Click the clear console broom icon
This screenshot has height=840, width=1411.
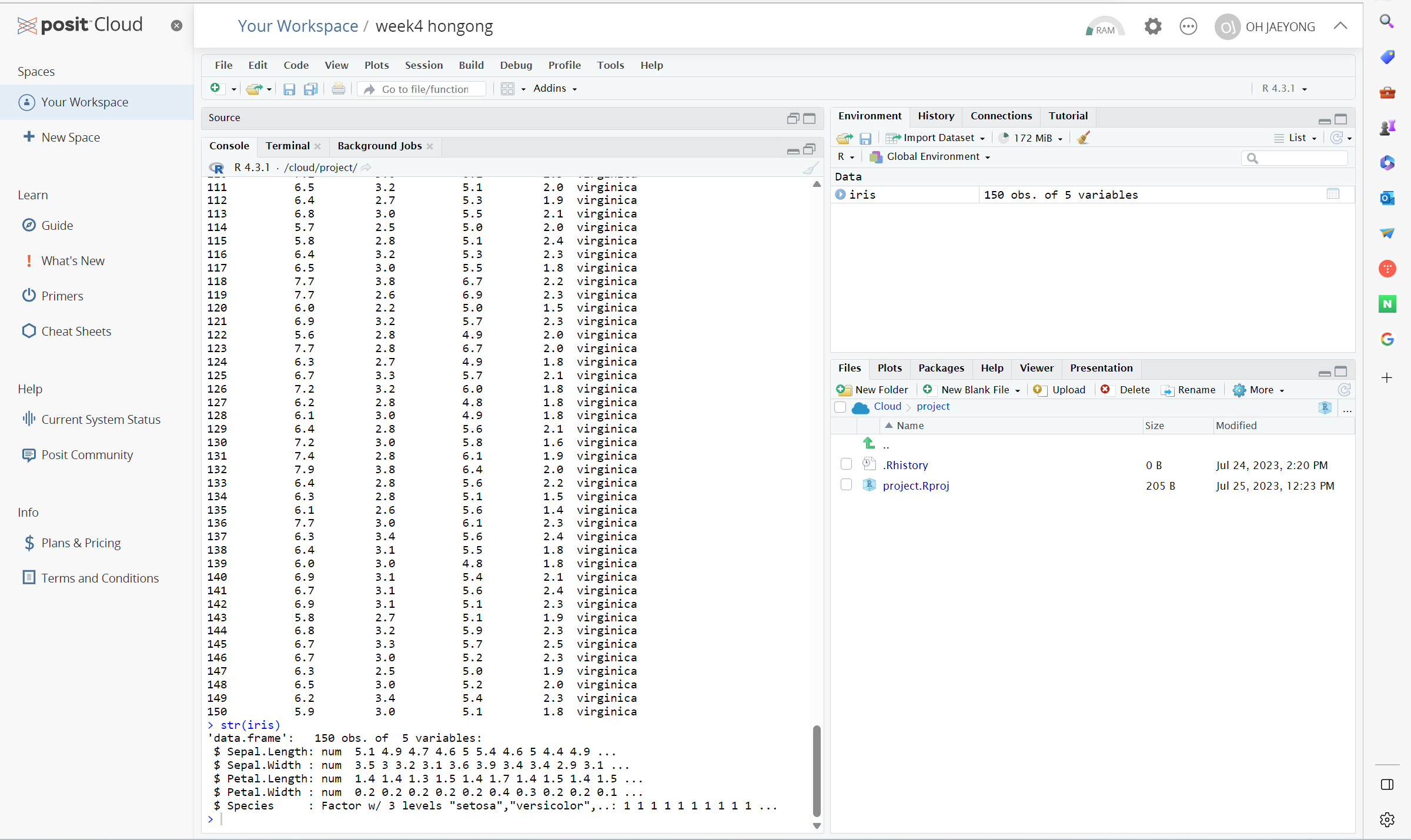(811, 168)
